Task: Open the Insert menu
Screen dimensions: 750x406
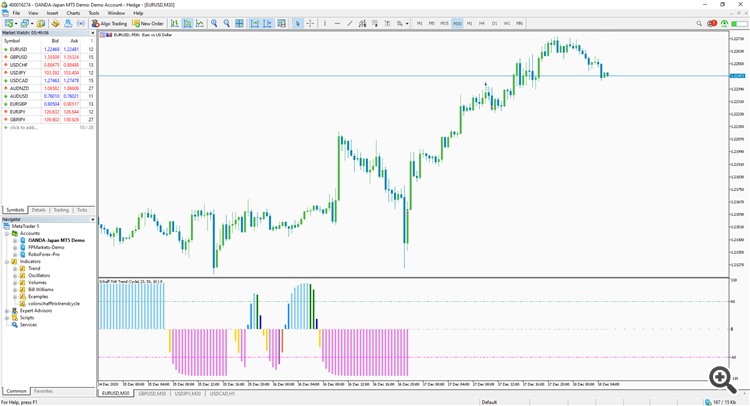Action: pos(53,13)
